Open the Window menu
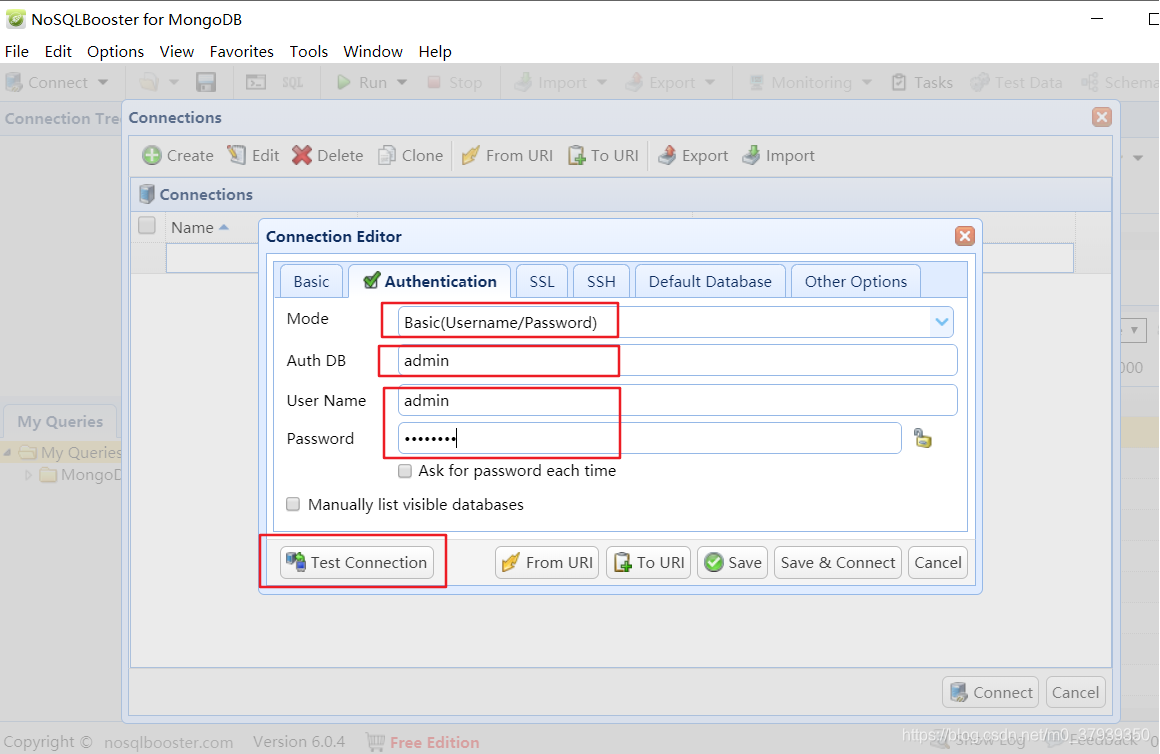 pos(373,51)
